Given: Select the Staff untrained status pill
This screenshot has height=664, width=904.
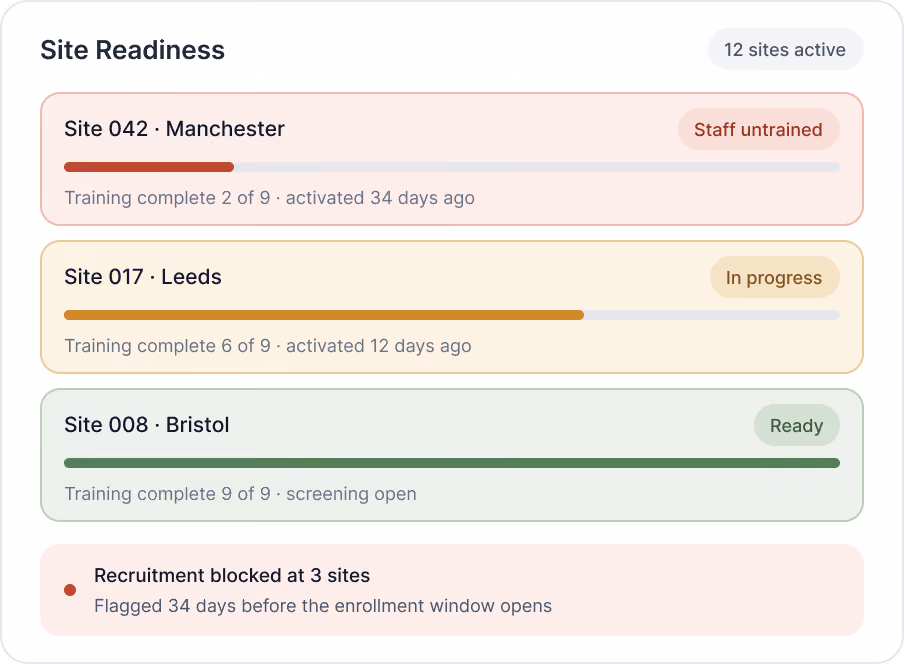Looking at the screenshot, I should pos(758,130).
